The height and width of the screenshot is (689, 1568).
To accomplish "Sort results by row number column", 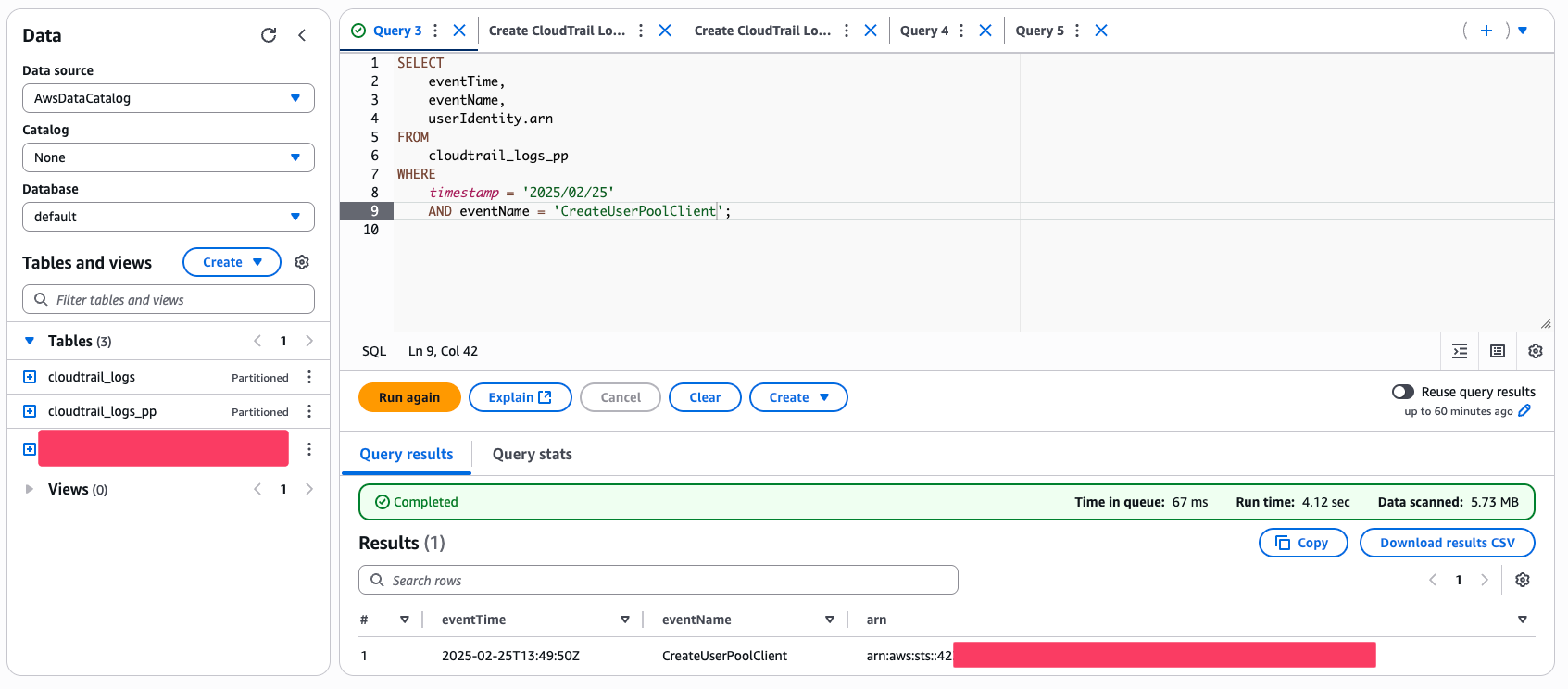I will [405, 620].
